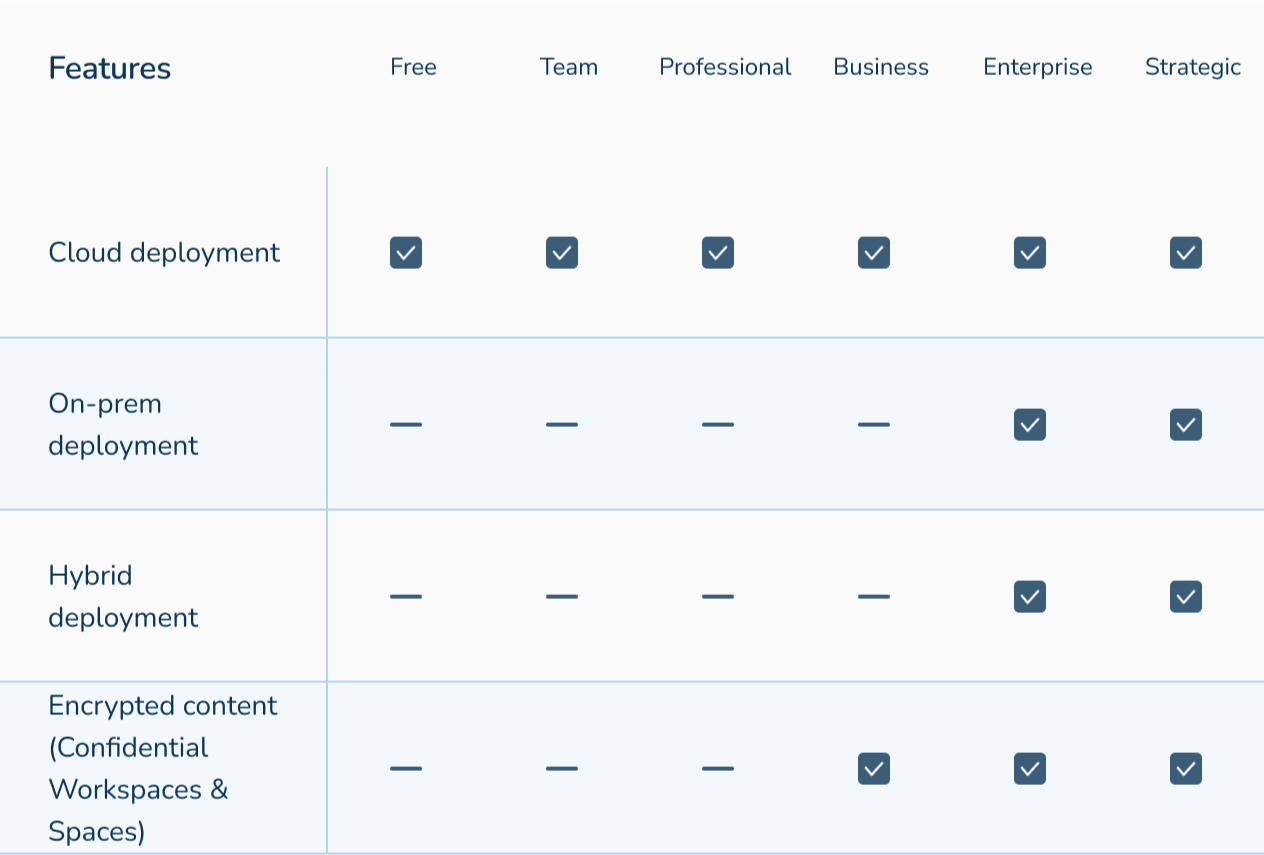Click Cloud deployment checkbox under Enterprise column
Viewport: 1264px width, 855px height.
(1030, 253)
